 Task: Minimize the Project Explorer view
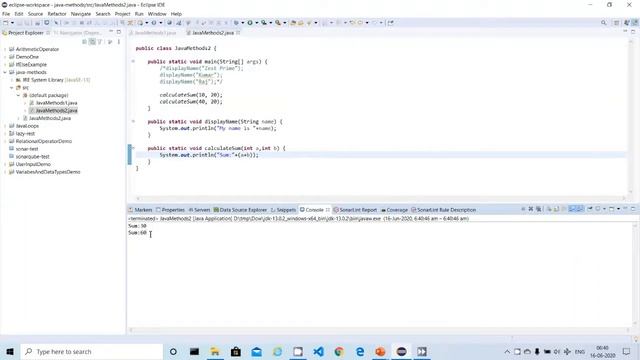pos(111,32)
